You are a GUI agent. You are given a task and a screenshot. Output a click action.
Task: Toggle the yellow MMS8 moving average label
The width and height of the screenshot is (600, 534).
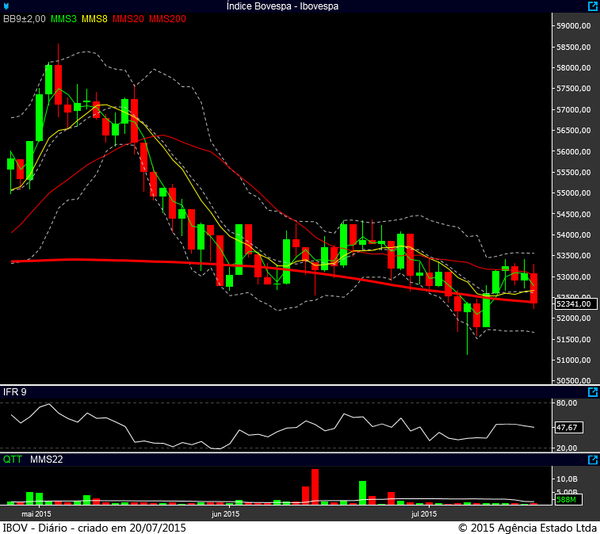96,19
